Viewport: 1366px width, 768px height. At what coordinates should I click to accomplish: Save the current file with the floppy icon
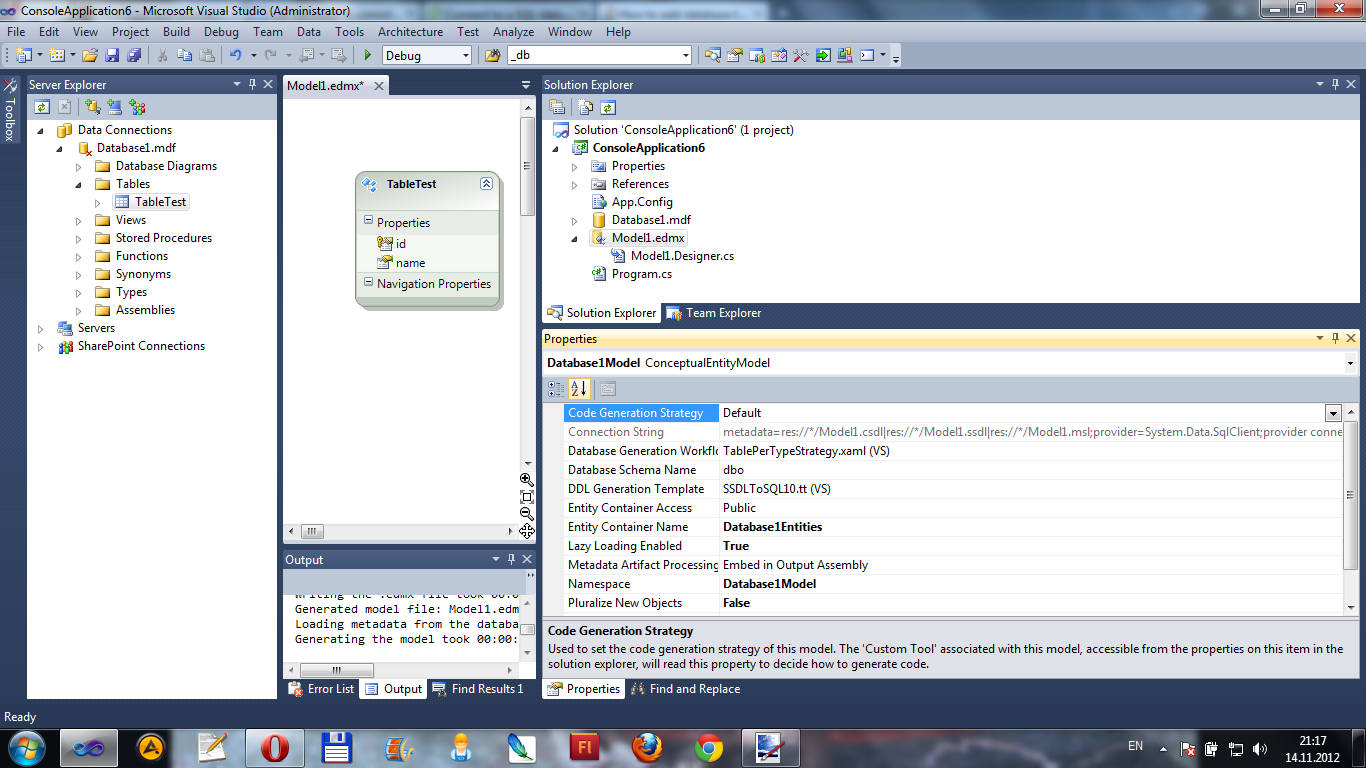tap(112, 56)
